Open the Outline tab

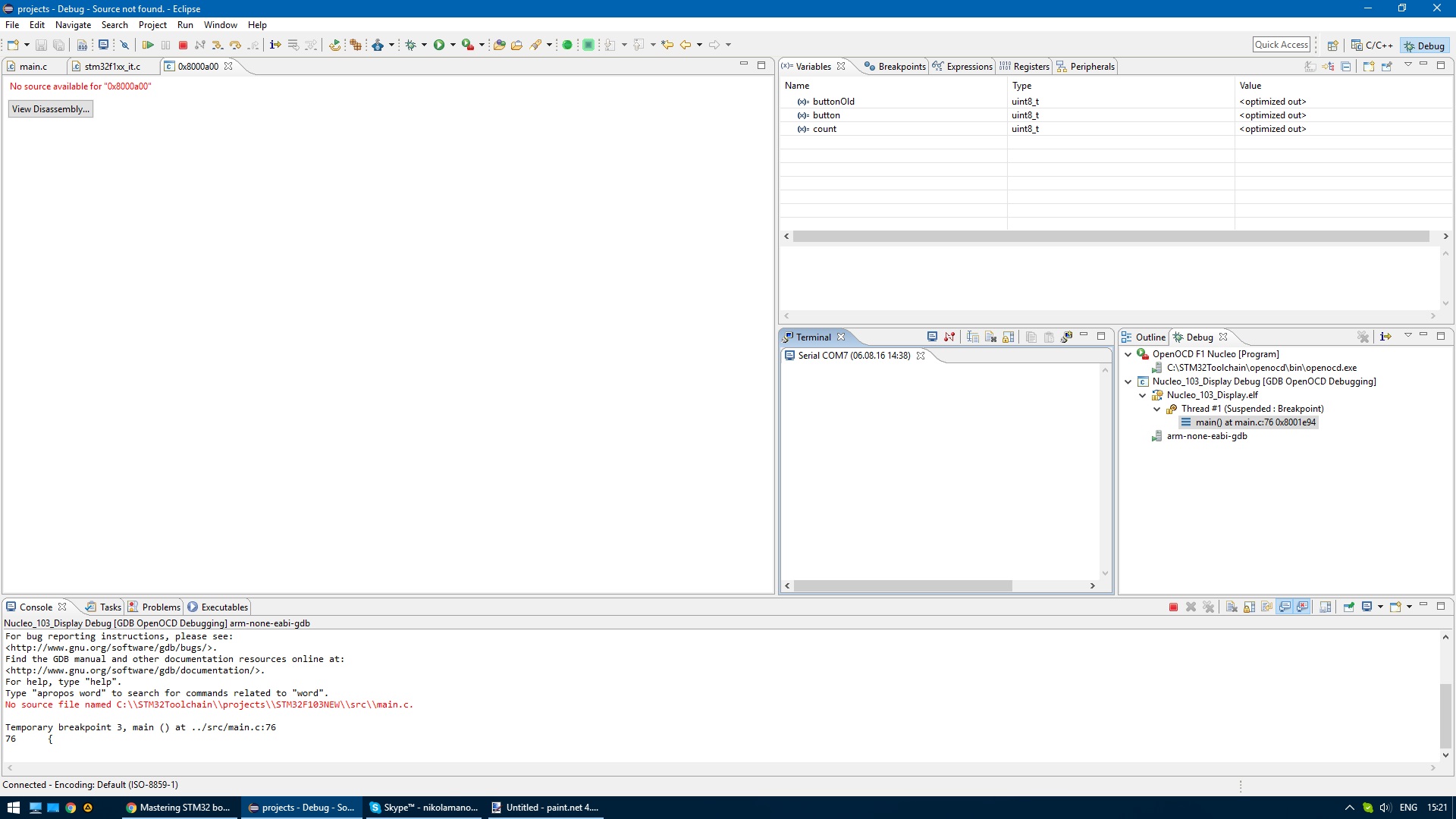(1144, 337)
